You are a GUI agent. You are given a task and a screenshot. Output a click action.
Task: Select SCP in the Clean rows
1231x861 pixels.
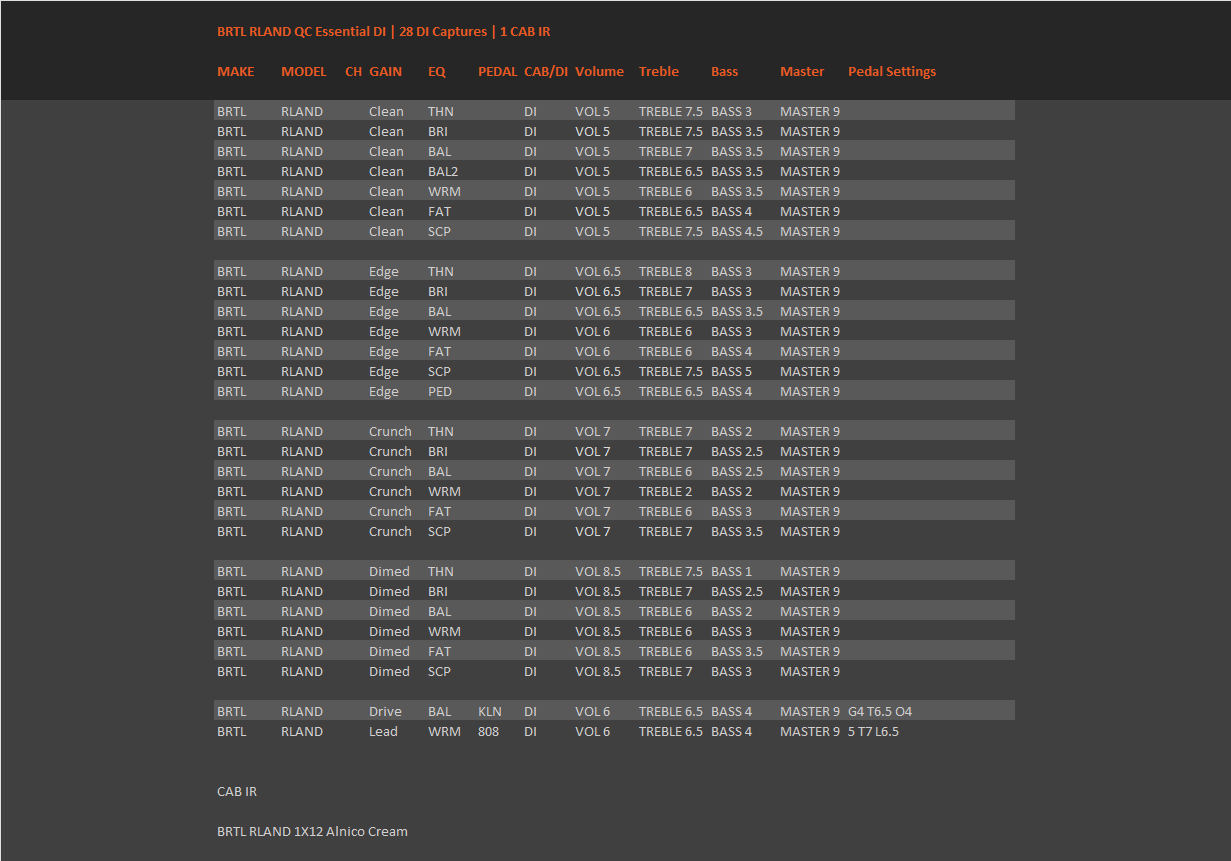(x=439, y=231)
